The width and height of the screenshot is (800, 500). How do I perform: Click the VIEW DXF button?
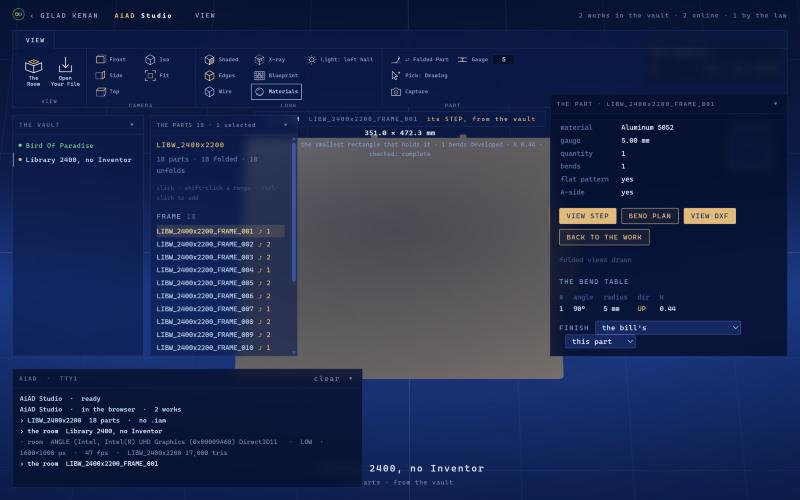click(709, 216)
